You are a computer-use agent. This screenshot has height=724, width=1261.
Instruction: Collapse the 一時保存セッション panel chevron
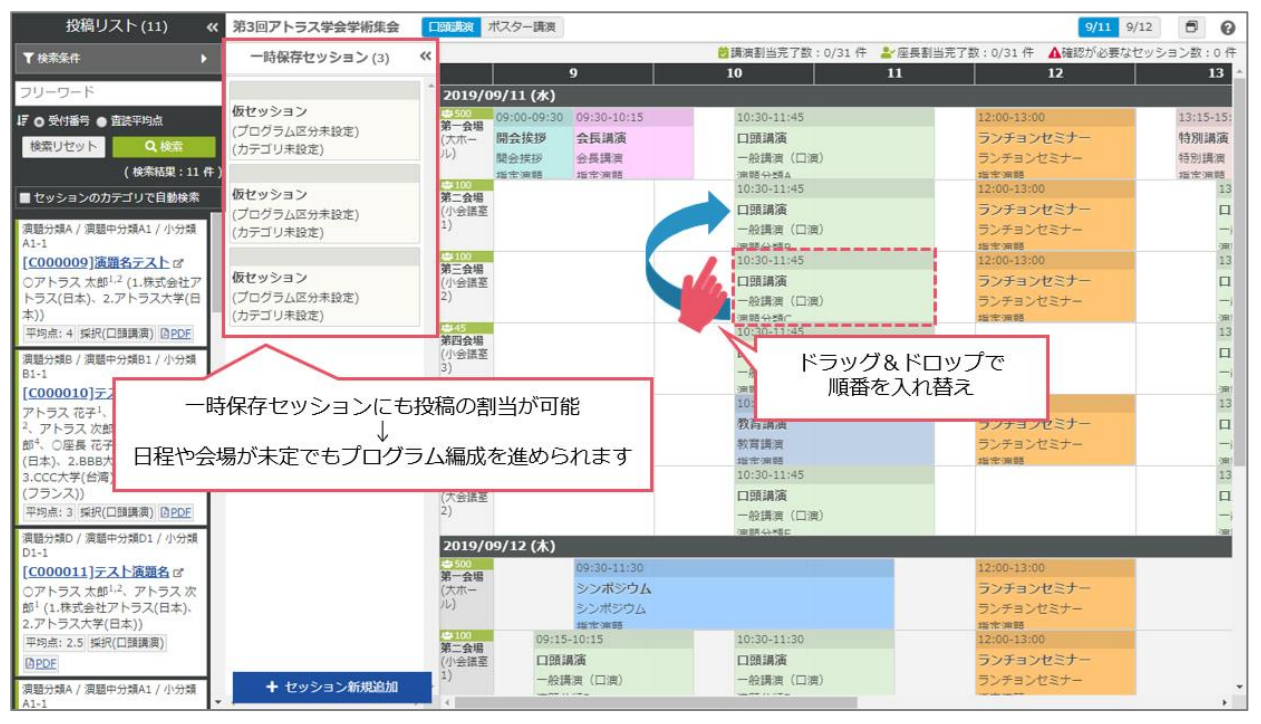pos(425,57)
